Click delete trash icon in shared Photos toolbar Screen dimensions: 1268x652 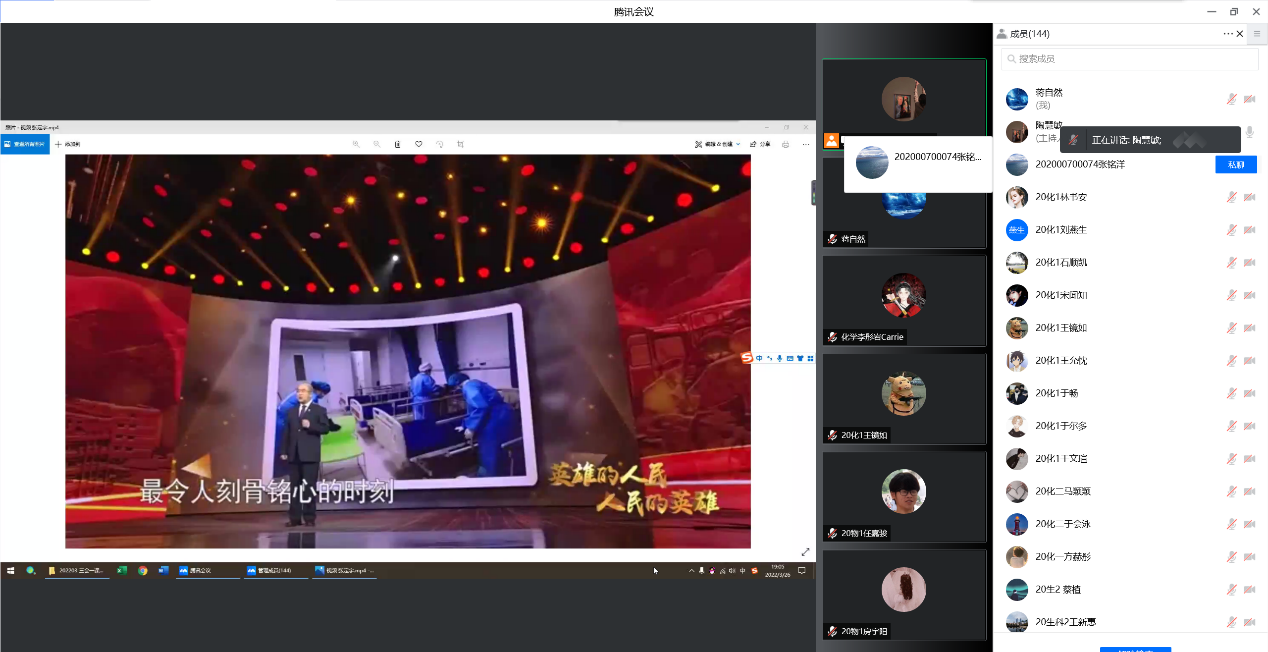pos(398,144)
